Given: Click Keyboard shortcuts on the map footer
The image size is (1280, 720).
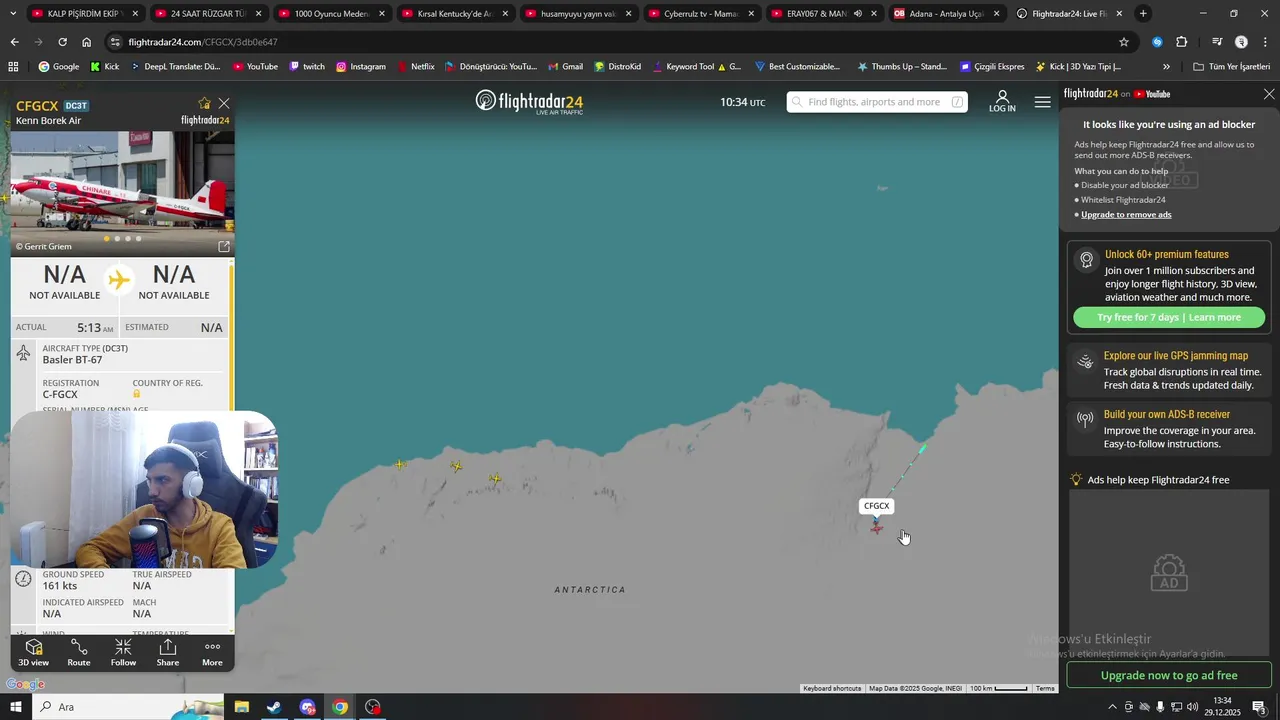Looking at the screenshot, I should pyautogui.click(x=832, y=688).
